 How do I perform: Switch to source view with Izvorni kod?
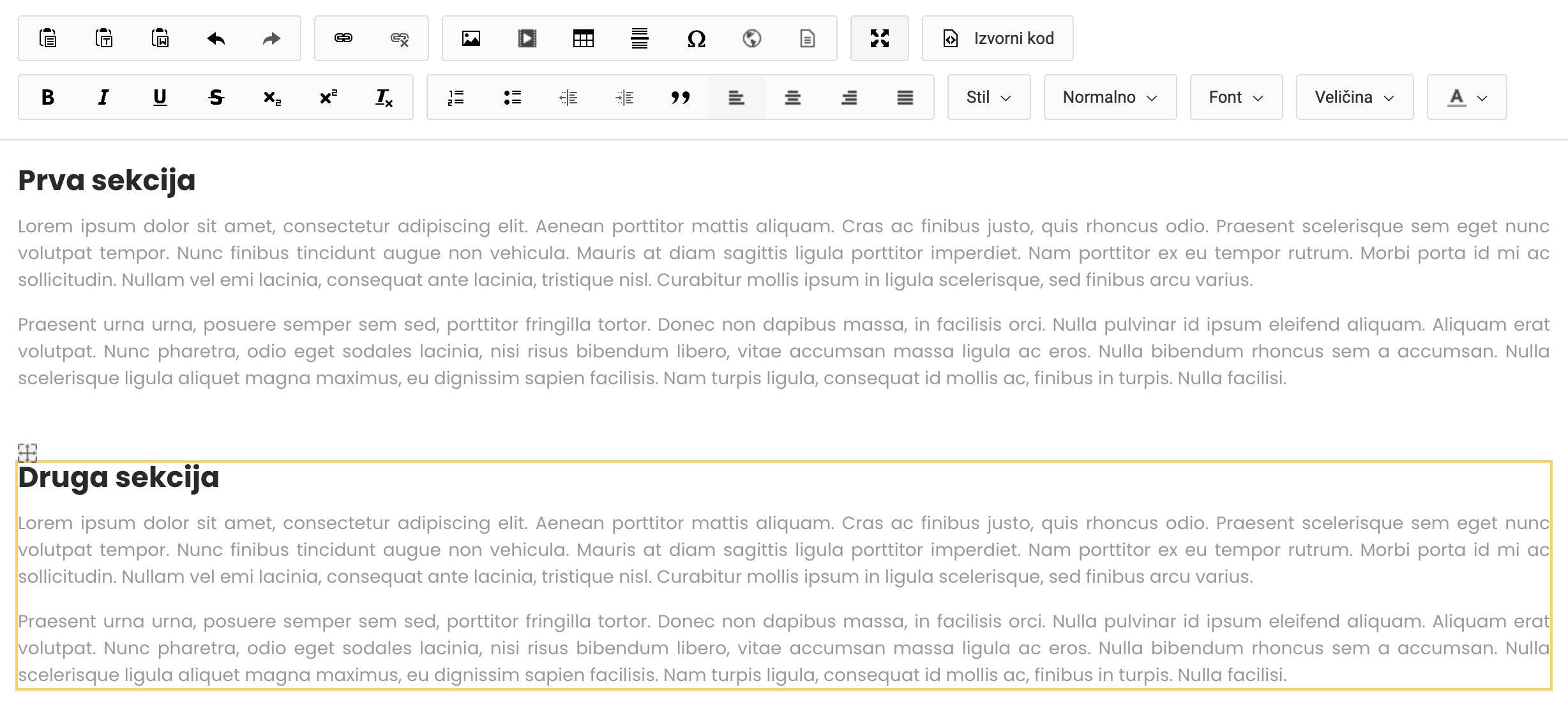(x=997, y=38)
